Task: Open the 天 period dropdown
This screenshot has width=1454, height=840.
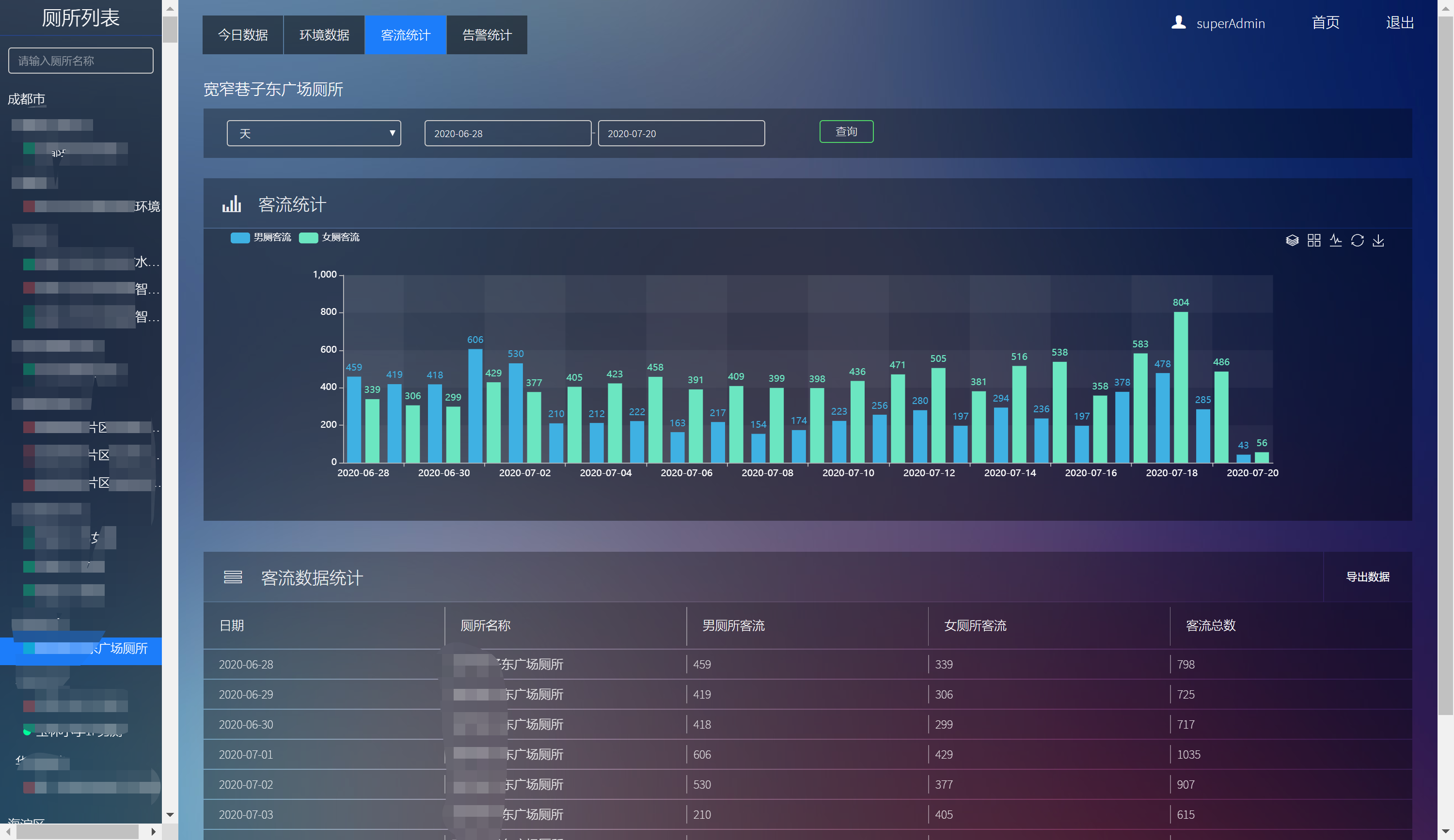Action: 313,133
